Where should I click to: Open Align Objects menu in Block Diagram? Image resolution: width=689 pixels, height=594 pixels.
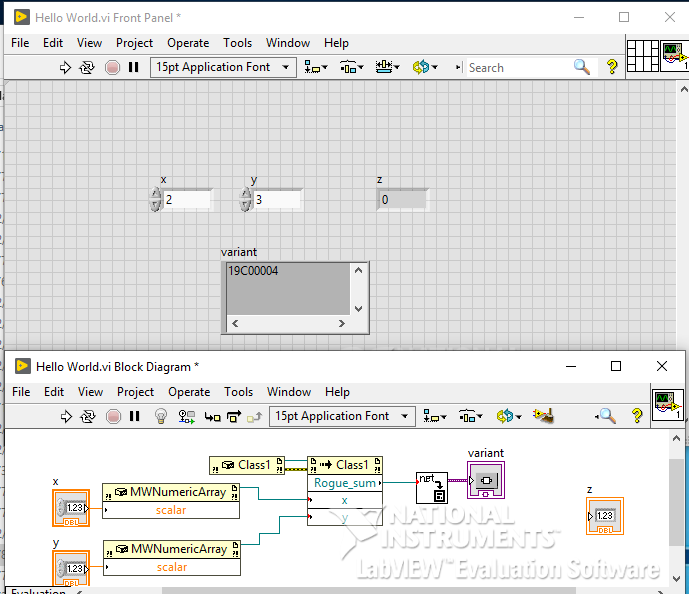point(435,416)
